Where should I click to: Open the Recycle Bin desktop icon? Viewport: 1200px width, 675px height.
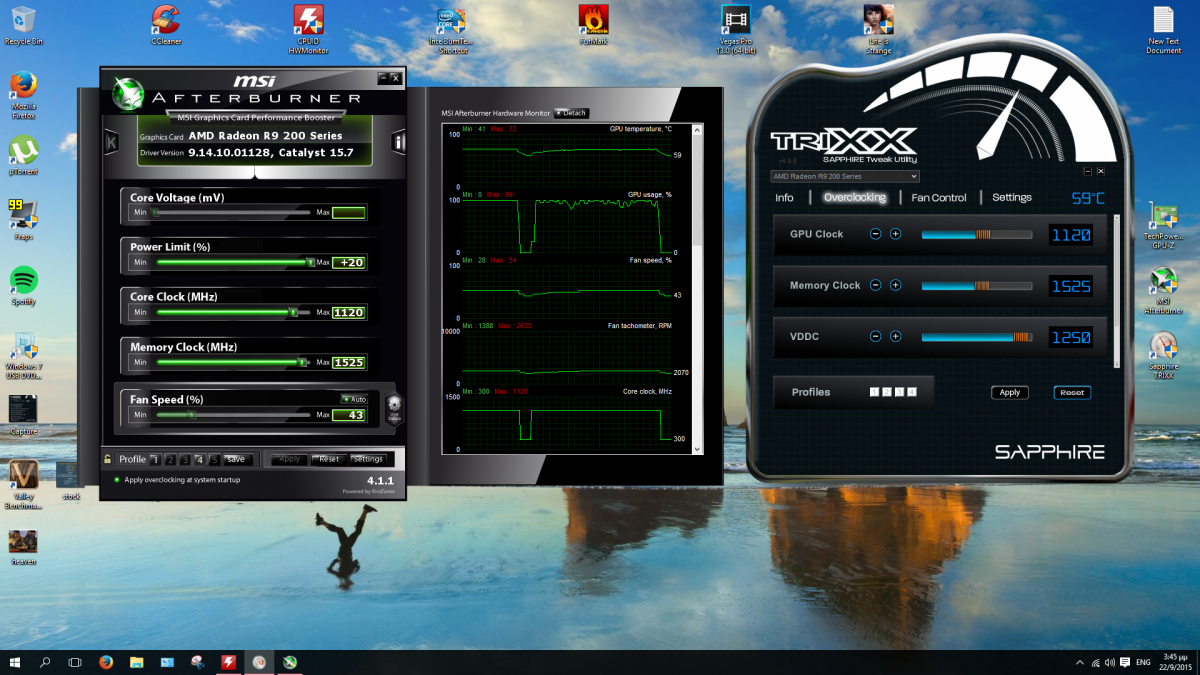(23, 25)
